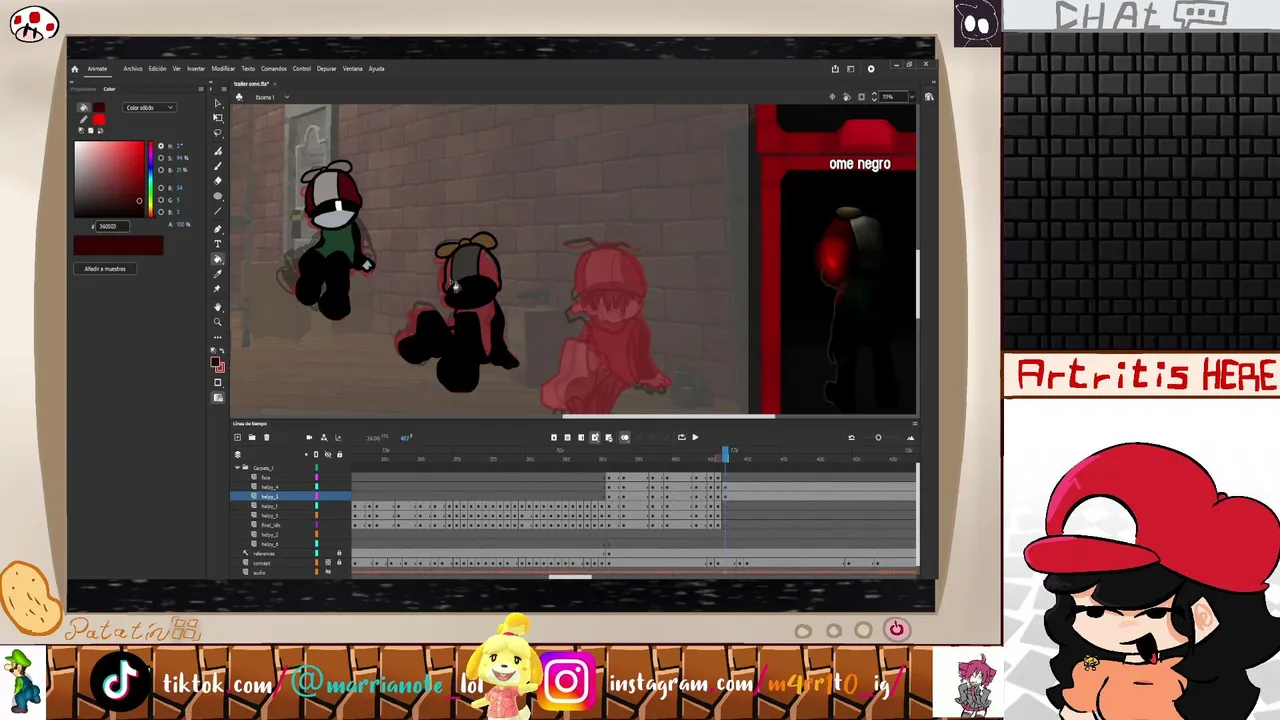
Task: Click the timeline horizontal scrollbar
Action: pyautogui.click(x=570, y=576)
